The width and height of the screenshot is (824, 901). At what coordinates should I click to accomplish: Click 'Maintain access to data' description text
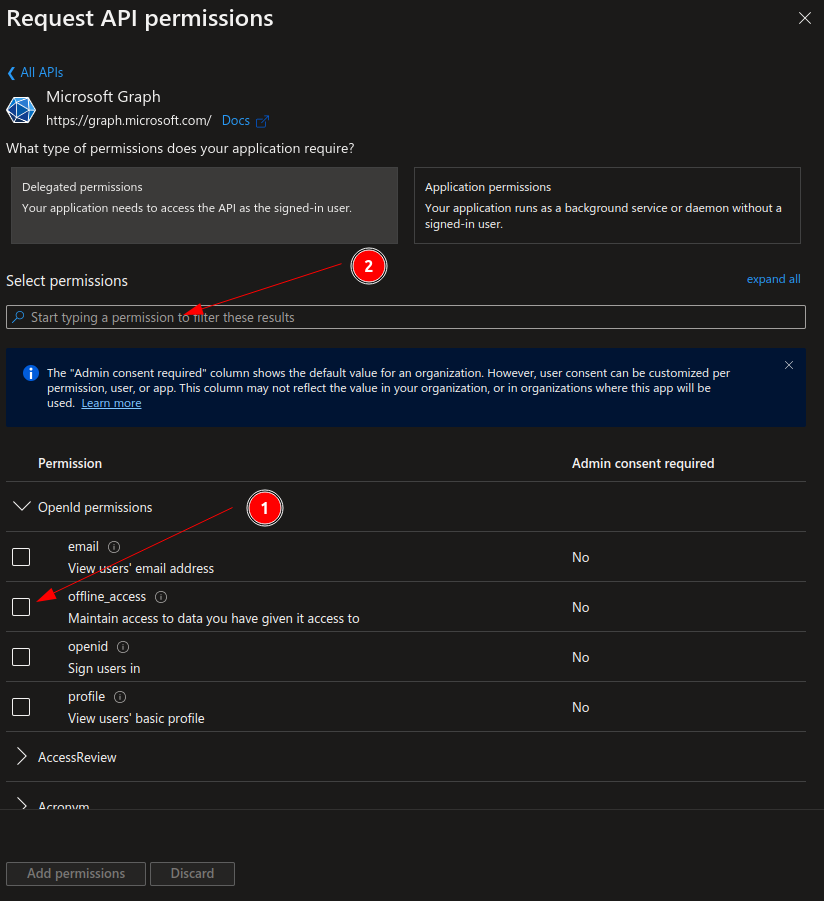[214, 618]
